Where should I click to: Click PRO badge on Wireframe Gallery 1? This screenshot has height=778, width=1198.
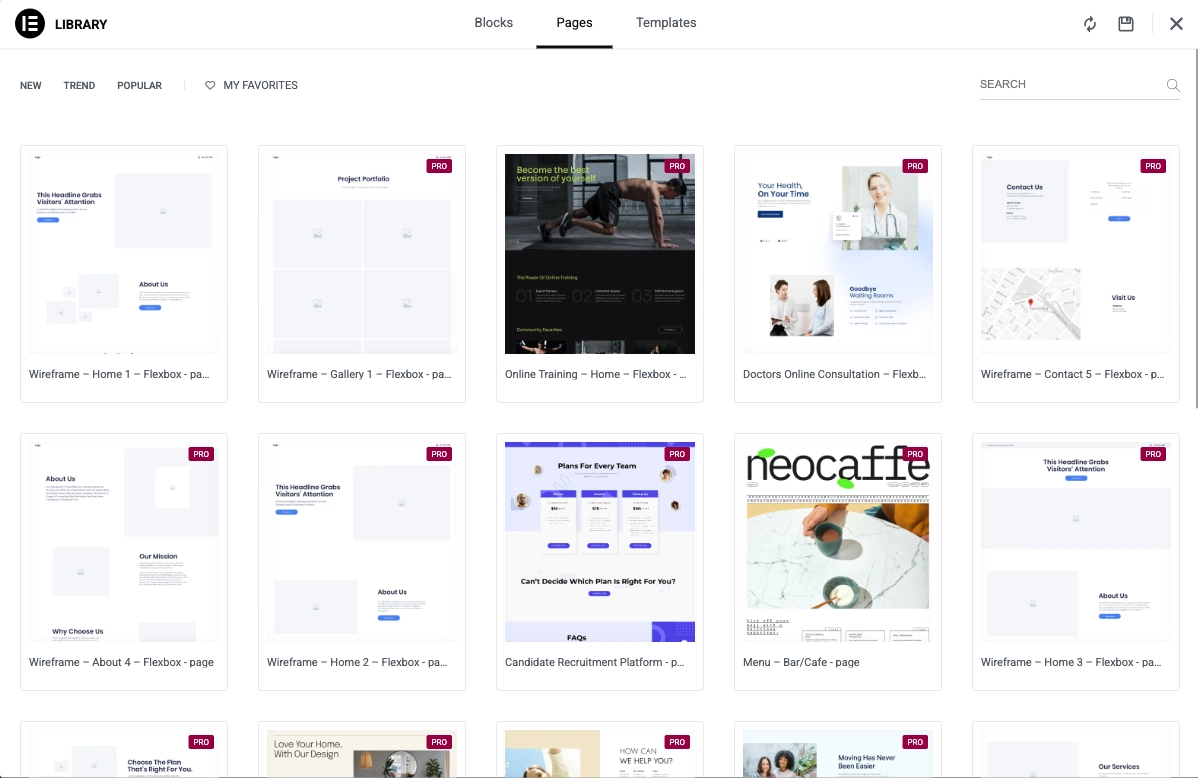[439, 166]
